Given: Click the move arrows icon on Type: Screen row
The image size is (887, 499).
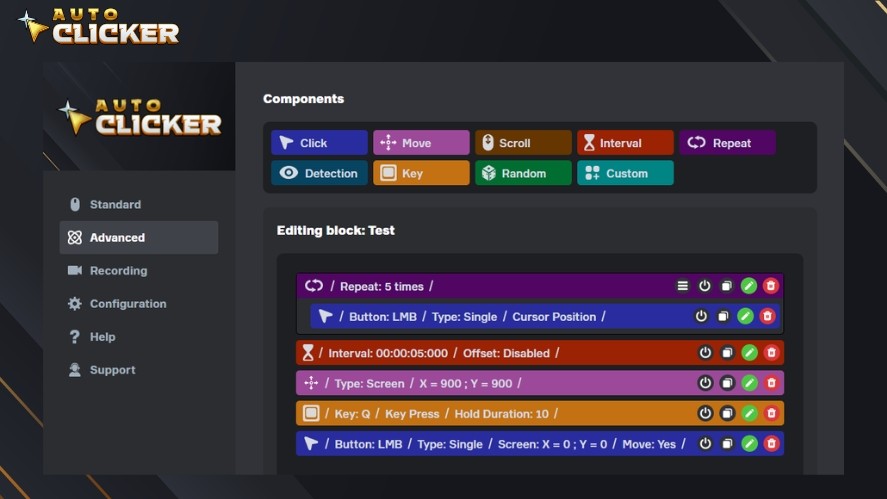Looking at the screenshot, I should (x=311, y=383).
